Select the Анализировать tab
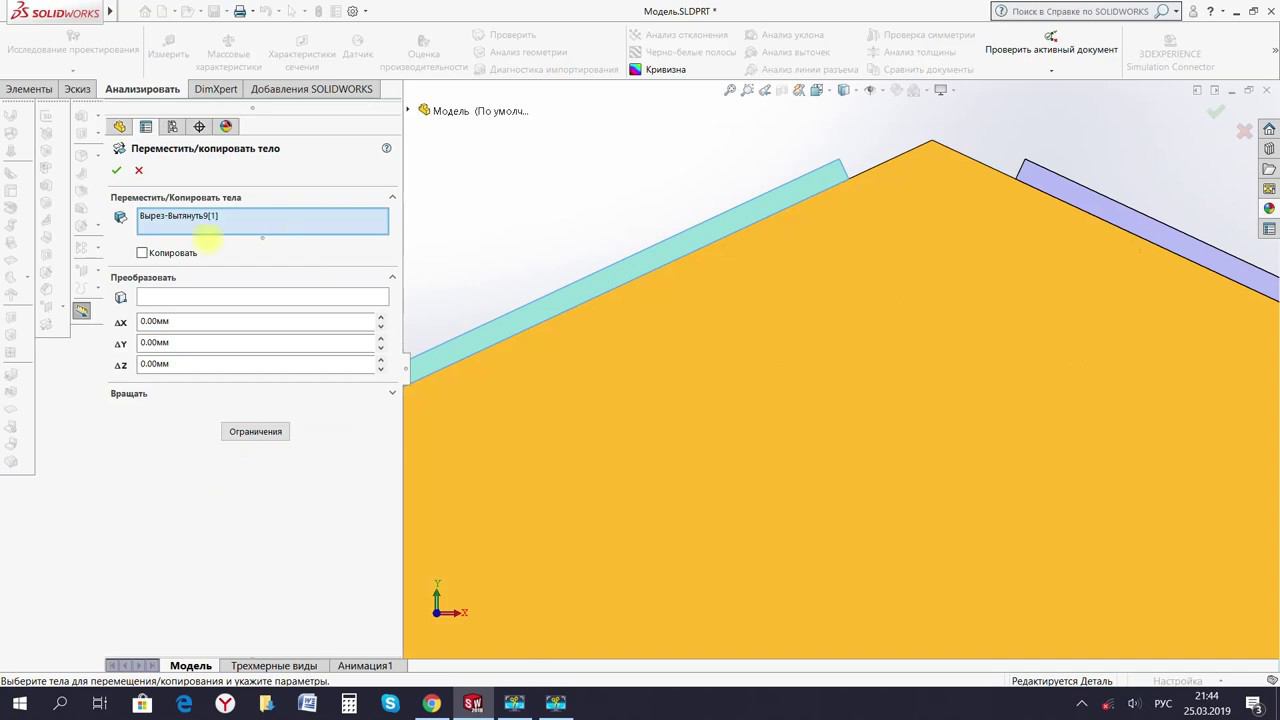The width and height of the screenshot is (1280, 720). [142, 89]
